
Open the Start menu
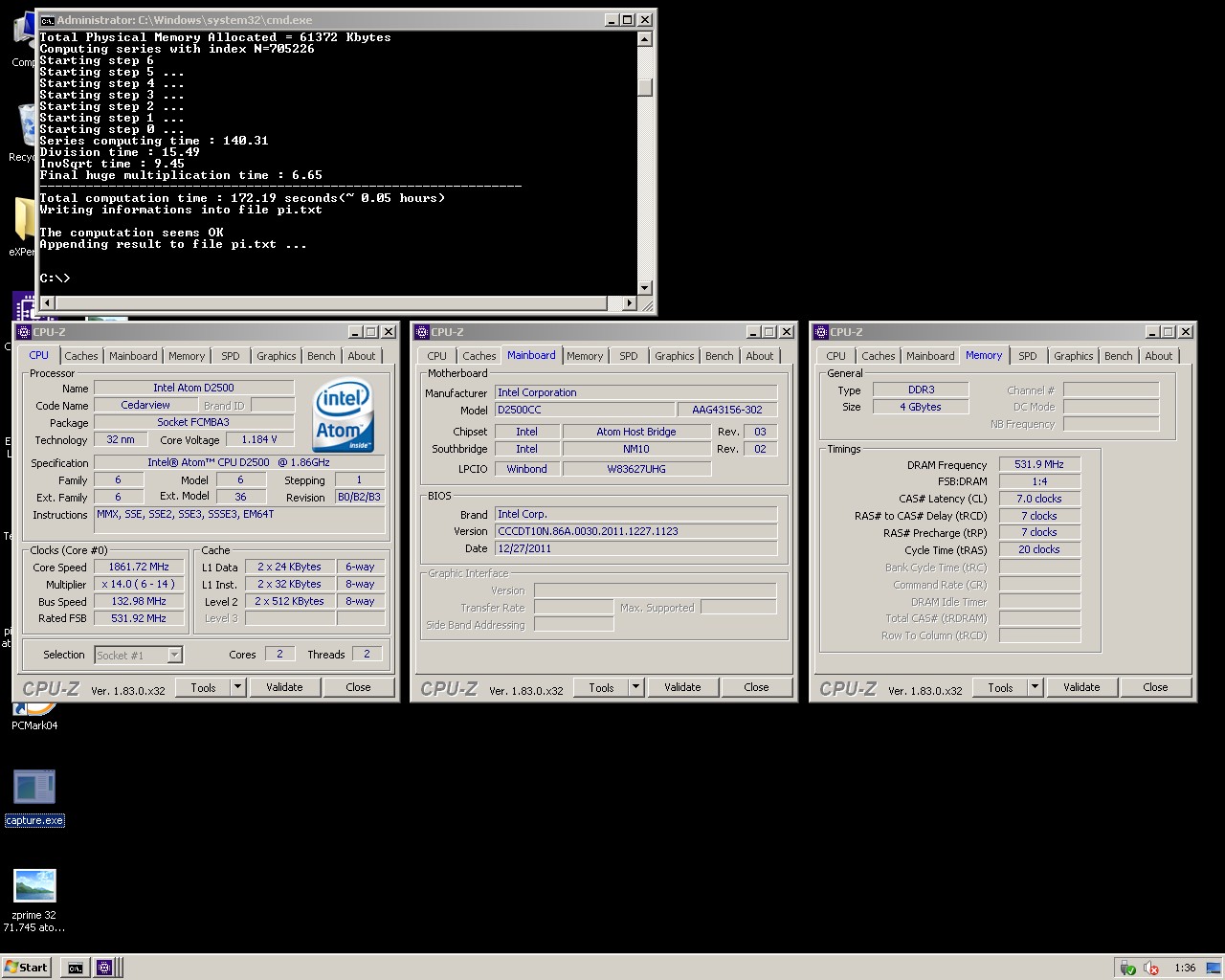(x=27, y=968)
